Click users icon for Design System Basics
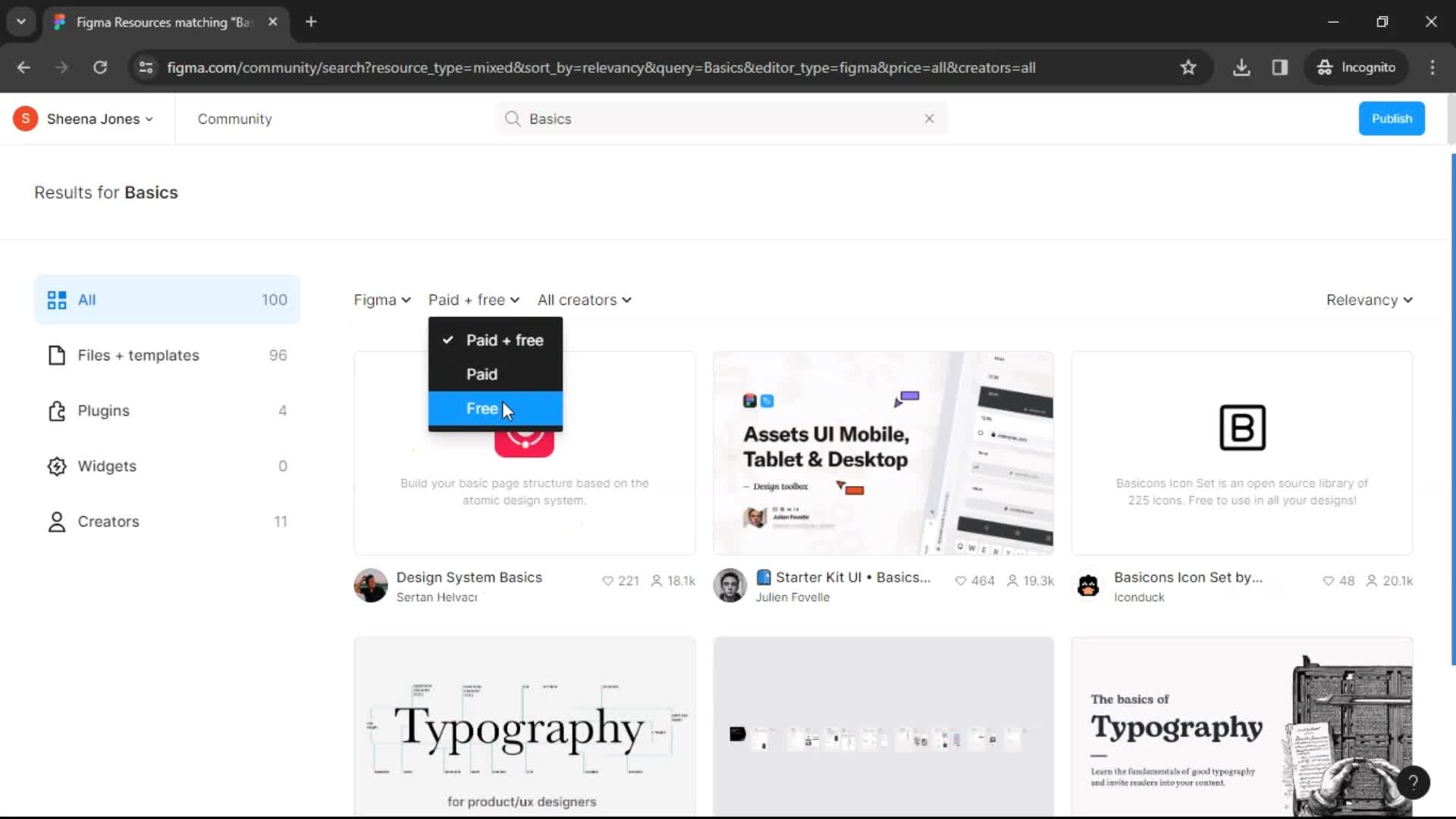 tap(657, 581)
